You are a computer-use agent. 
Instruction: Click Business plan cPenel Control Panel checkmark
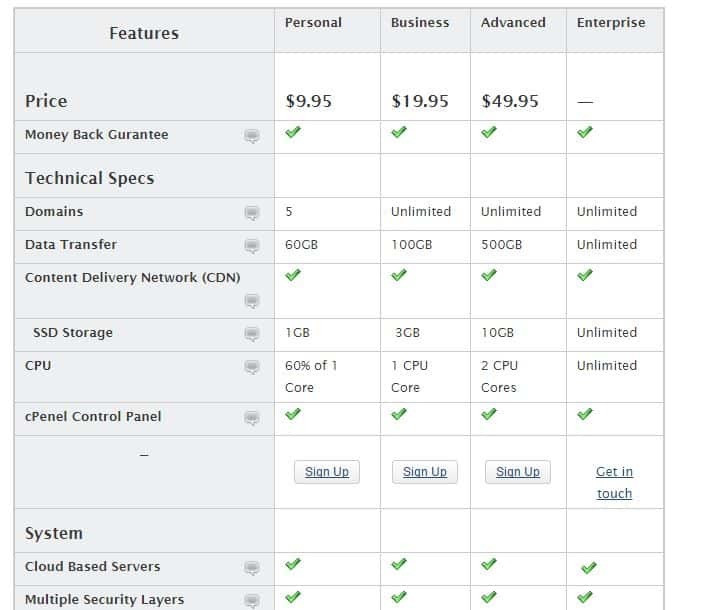399,415
